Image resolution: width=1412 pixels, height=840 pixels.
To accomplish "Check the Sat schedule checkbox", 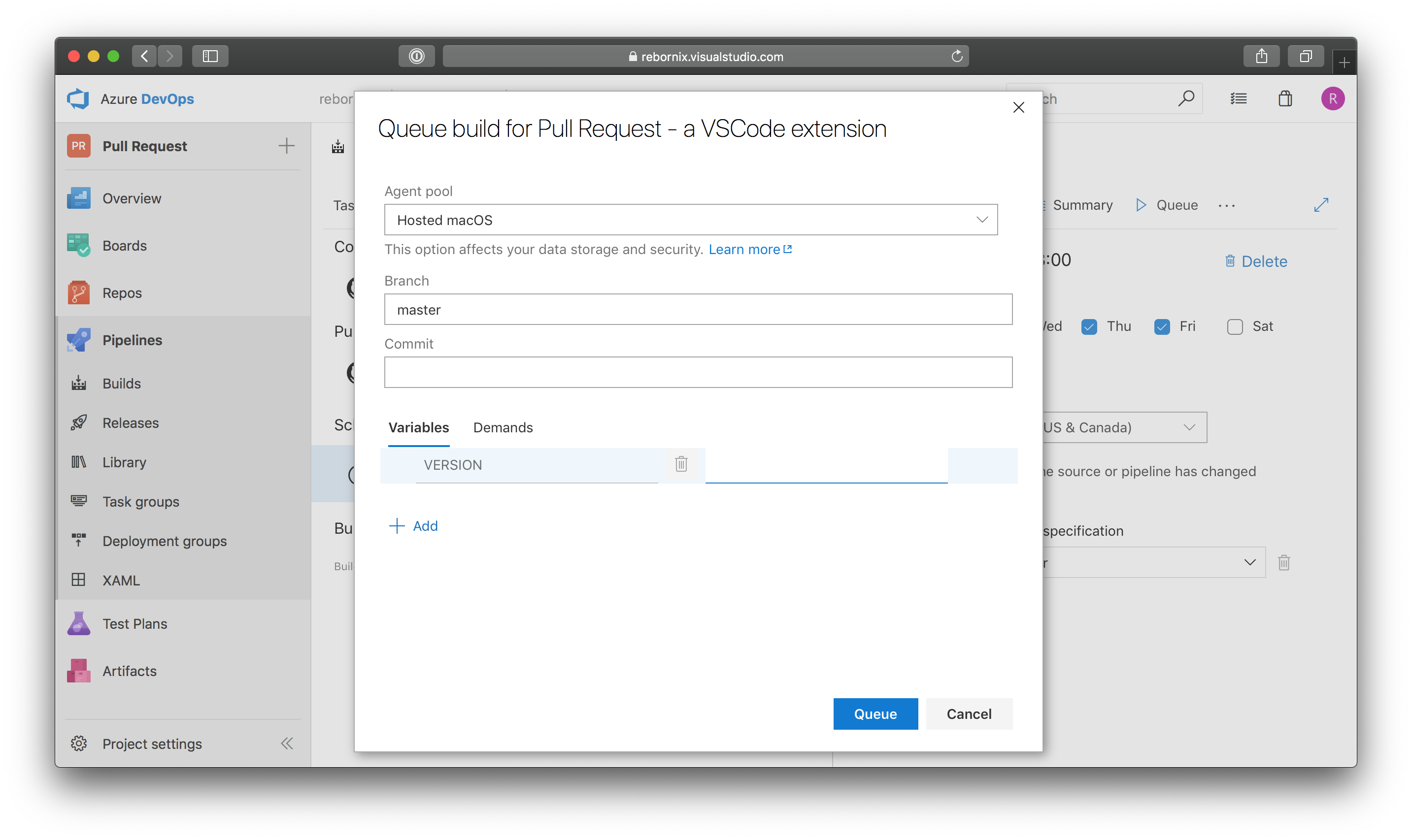I will (x=1234, y=326).
